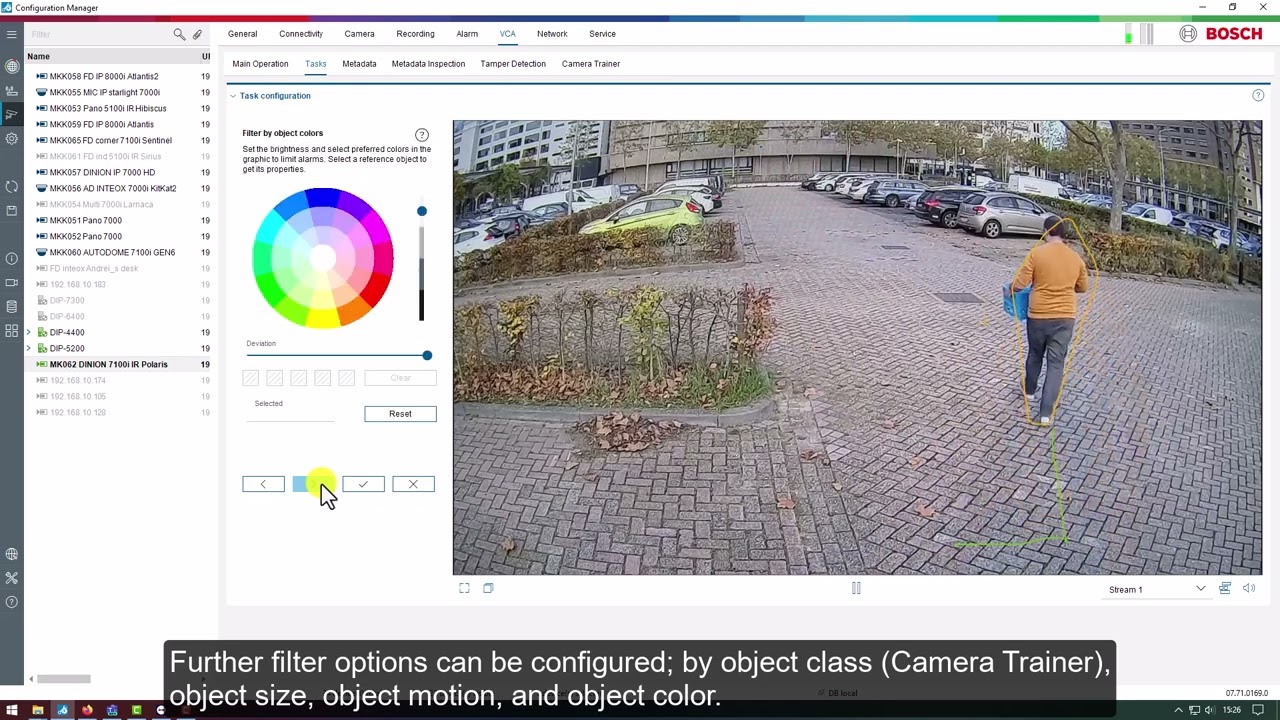This screenshot has height=720, width=1280.
Task: Adjust the Deviation slider handle
Action: [x=427, y=355]
